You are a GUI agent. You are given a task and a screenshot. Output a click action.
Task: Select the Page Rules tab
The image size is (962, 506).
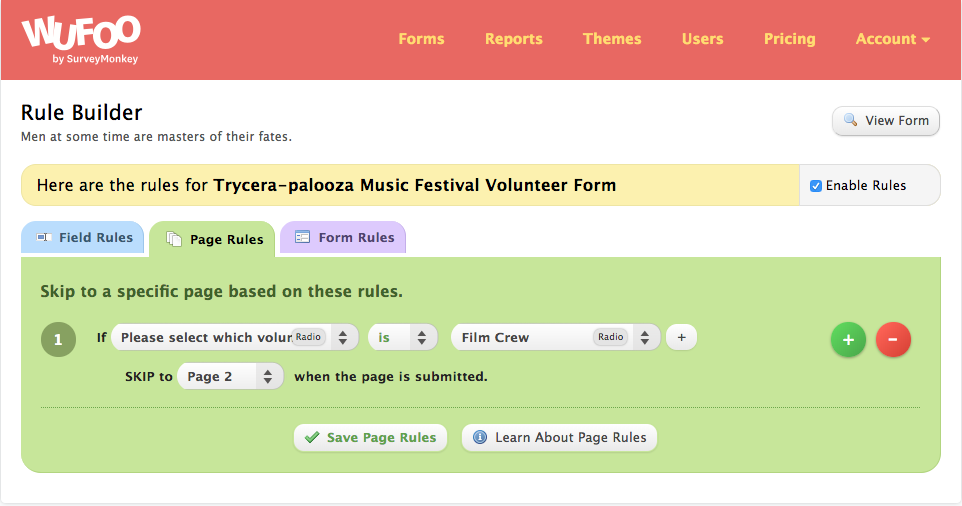tap(212, 239)
